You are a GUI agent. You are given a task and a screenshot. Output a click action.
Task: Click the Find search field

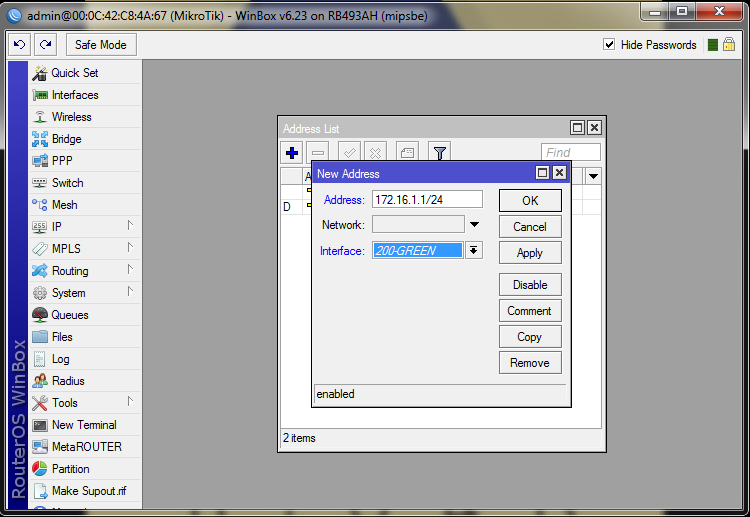pyautogui.click(x=571, y=152)
